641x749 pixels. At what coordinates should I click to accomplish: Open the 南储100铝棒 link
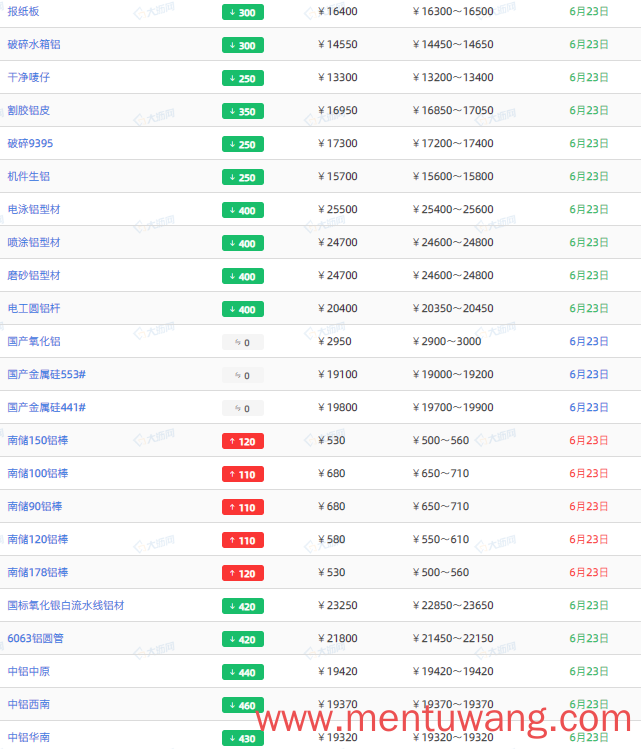[38, 473]
